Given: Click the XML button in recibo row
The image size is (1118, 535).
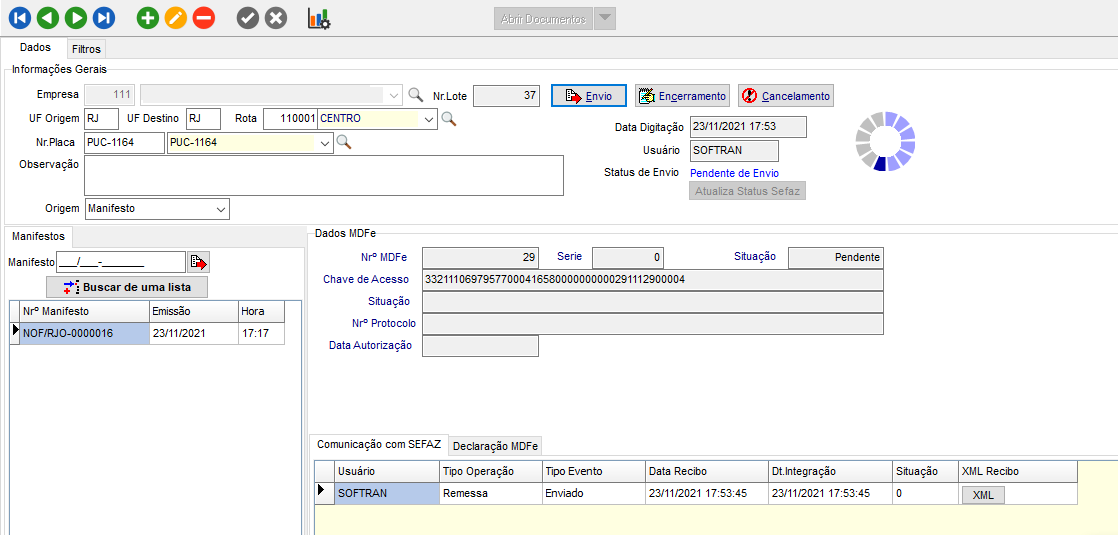Looking at the screenshot, I should pos(982,495).
